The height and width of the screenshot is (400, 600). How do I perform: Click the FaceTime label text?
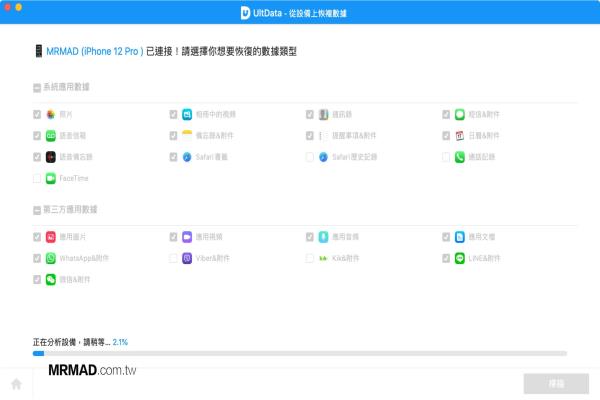(x=74, y=178)
